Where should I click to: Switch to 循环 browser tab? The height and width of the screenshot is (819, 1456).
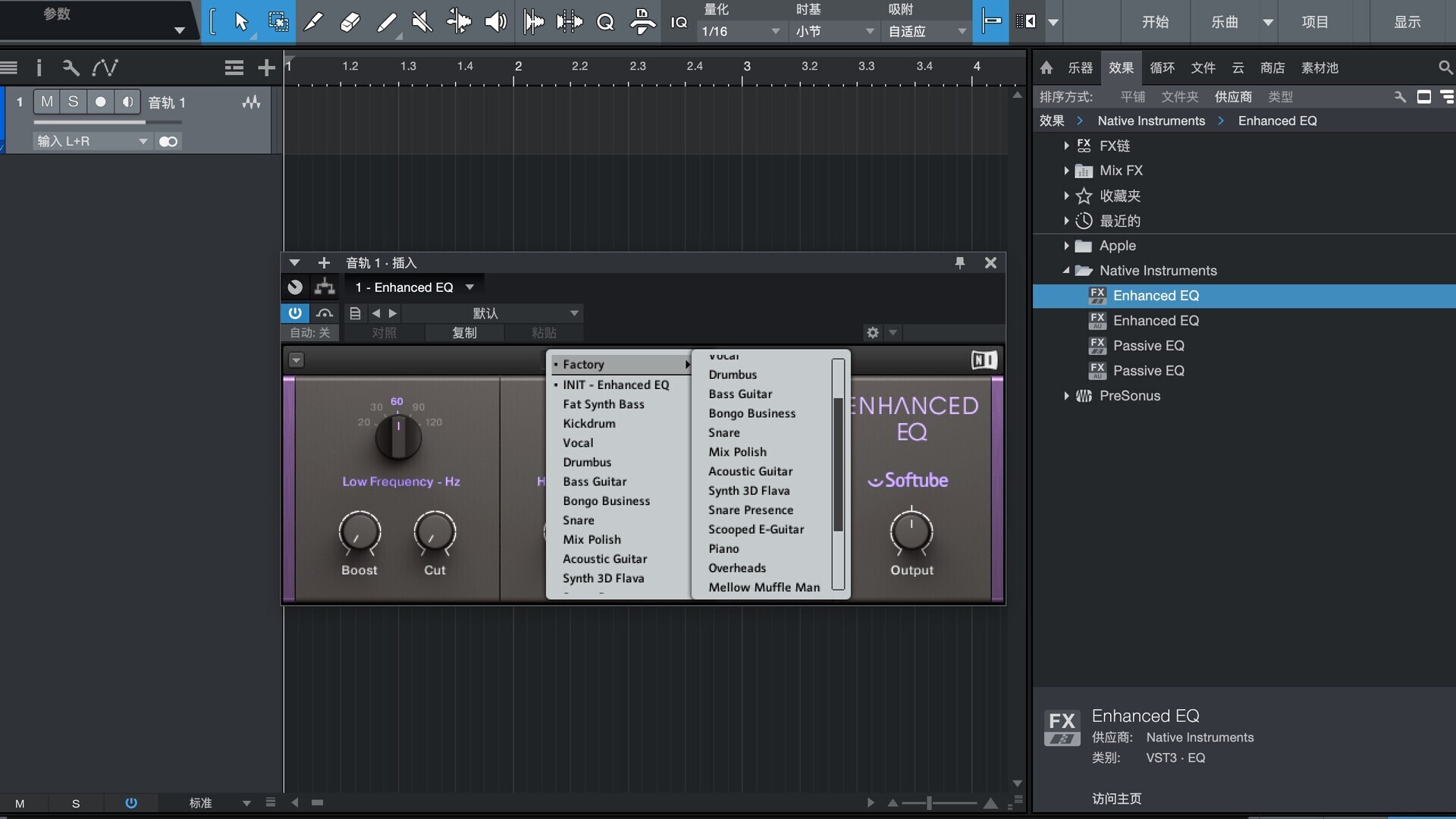pyautogui.click(x=1162, y=67)
